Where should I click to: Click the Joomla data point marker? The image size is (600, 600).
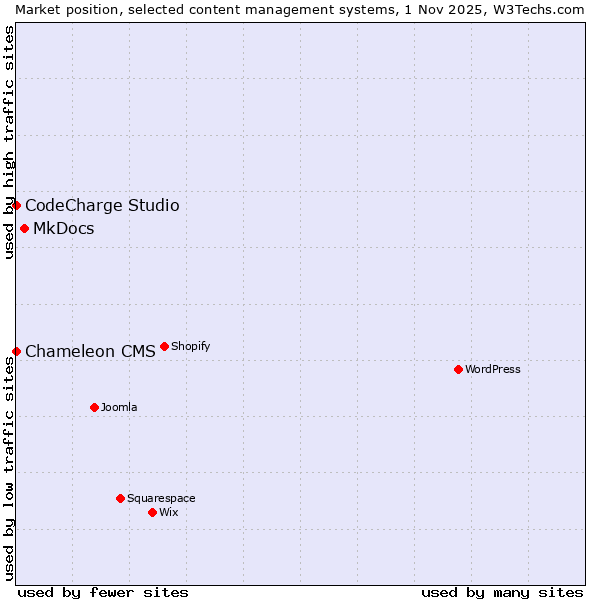[x=94, y=407]
